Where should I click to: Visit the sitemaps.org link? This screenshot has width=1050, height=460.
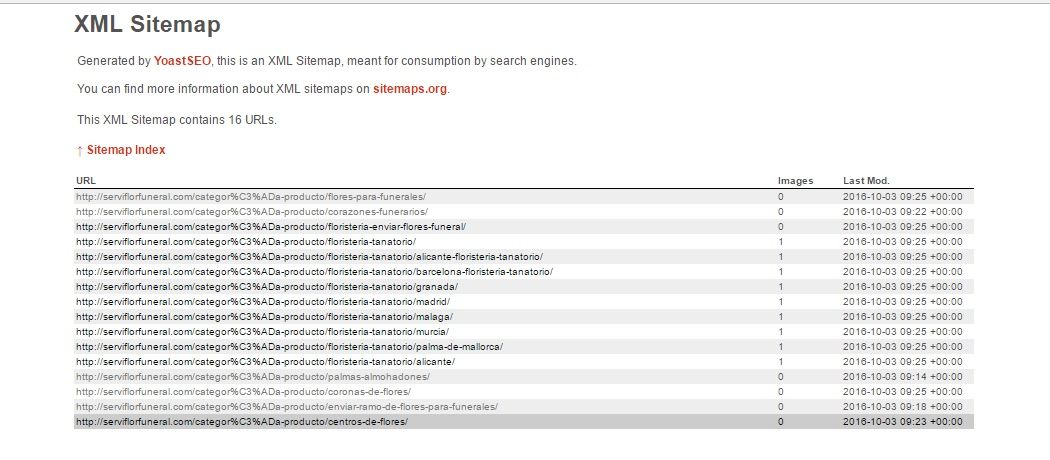pyautogui.click(x=410, y=89)
